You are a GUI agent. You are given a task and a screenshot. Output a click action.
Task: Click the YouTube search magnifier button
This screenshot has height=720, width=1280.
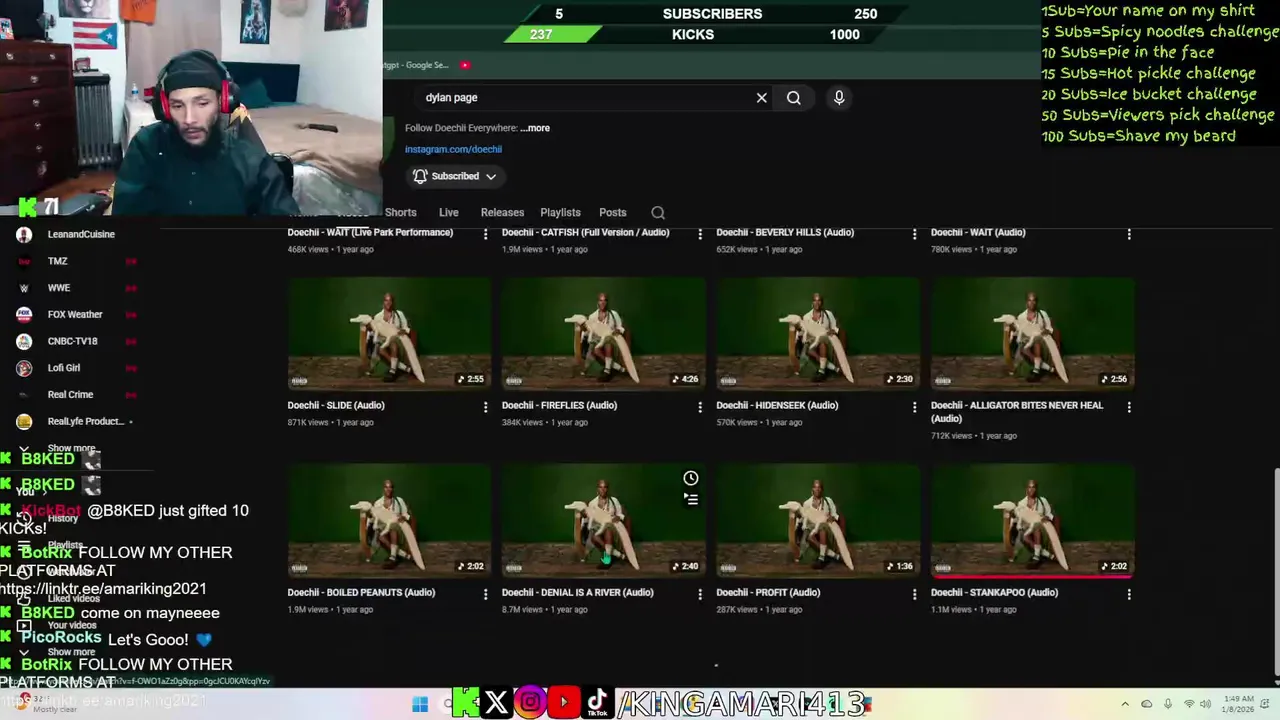pyautogui.click(x=793, y=98)
